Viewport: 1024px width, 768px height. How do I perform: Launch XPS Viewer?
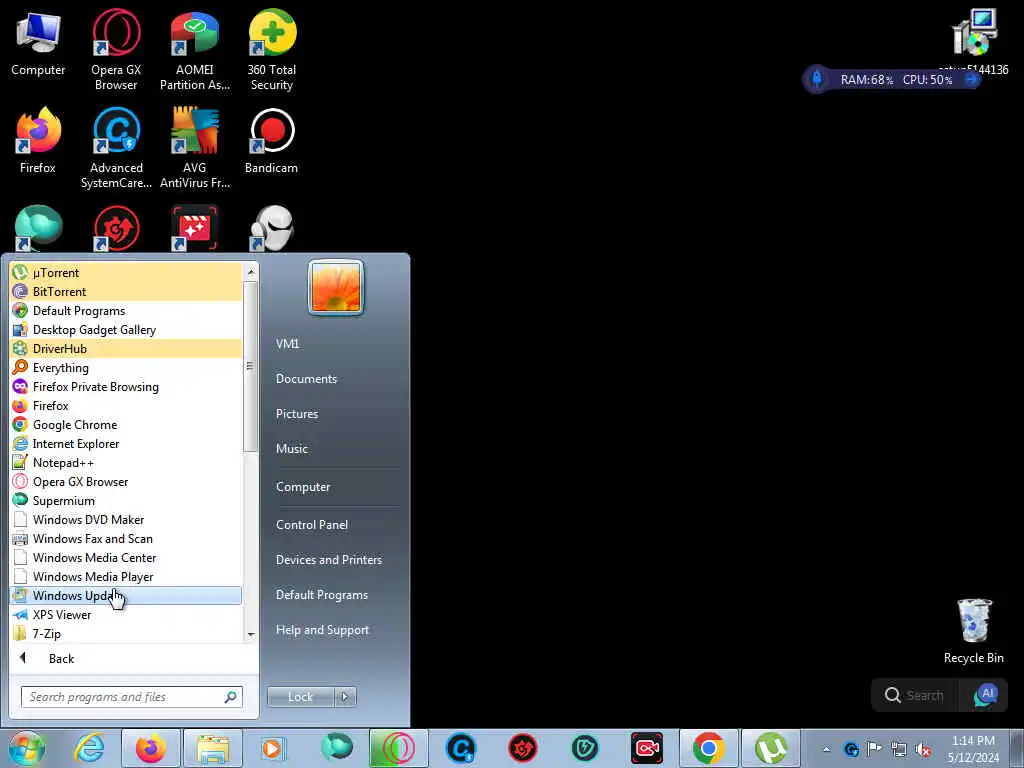tap(125, 615)
